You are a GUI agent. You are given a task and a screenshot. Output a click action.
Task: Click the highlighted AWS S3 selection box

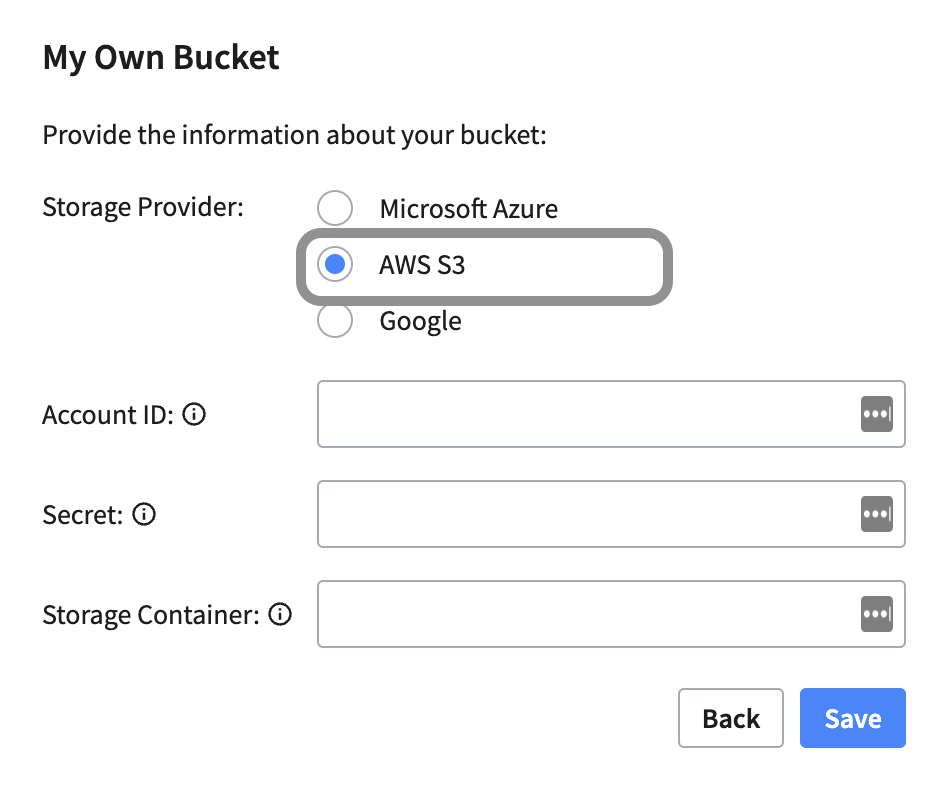(484, 265)
